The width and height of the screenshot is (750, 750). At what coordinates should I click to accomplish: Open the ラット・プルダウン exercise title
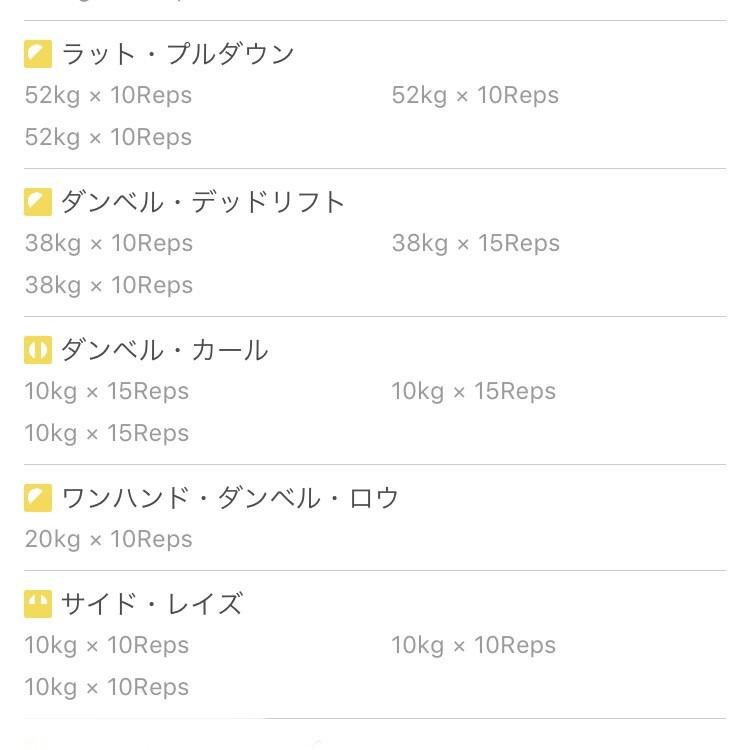[x=177, y=54]
